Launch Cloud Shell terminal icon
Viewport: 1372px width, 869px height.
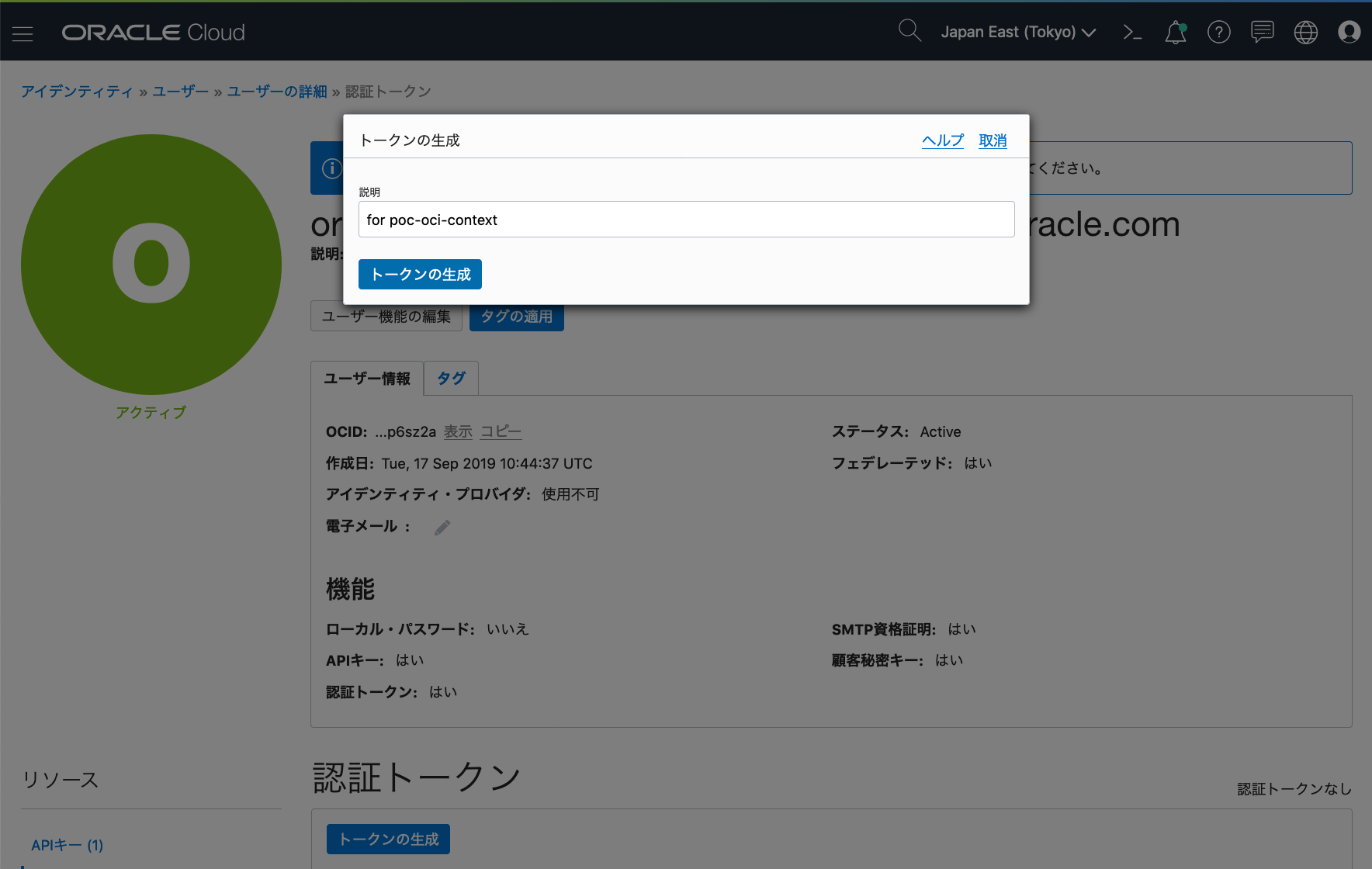pyautogui.click(x=1132, y=32)
